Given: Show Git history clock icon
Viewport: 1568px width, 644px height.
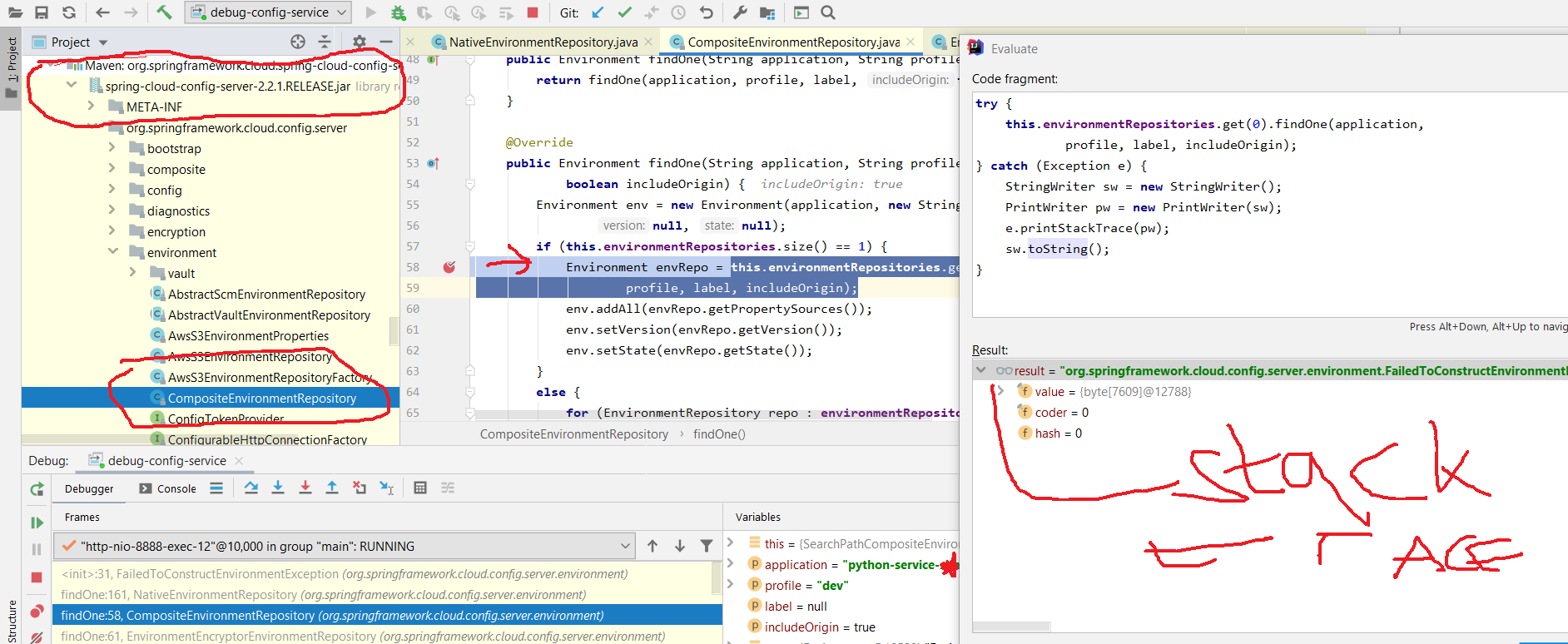Looking at the screenshot, I should tap(678, 12).
